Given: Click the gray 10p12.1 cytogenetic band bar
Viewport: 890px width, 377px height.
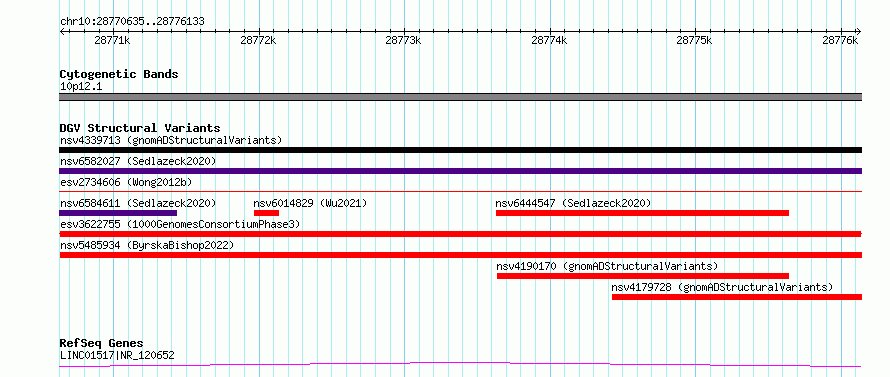Looking at the screenshot, I should pos(460,97).
